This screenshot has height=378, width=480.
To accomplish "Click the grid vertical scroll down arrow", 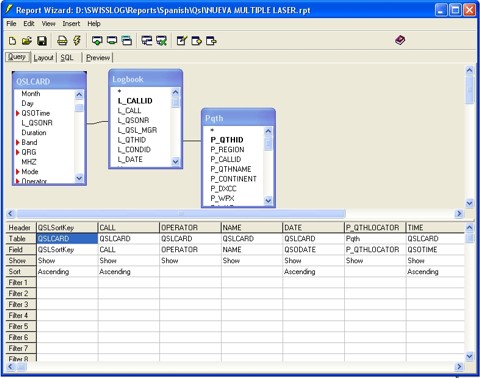I will tap(469, 356).
